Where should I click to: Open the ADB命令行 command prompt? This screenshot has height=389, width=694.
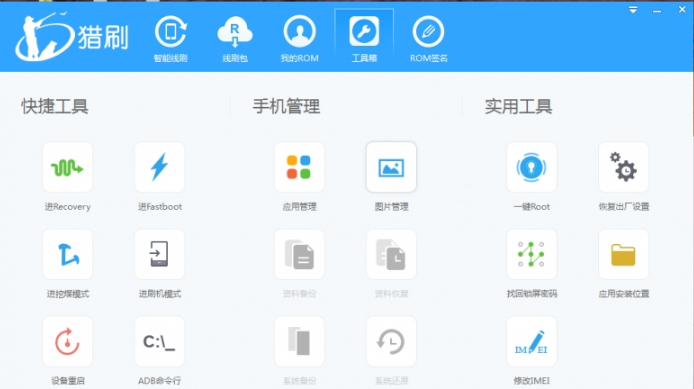coord(159,341)
